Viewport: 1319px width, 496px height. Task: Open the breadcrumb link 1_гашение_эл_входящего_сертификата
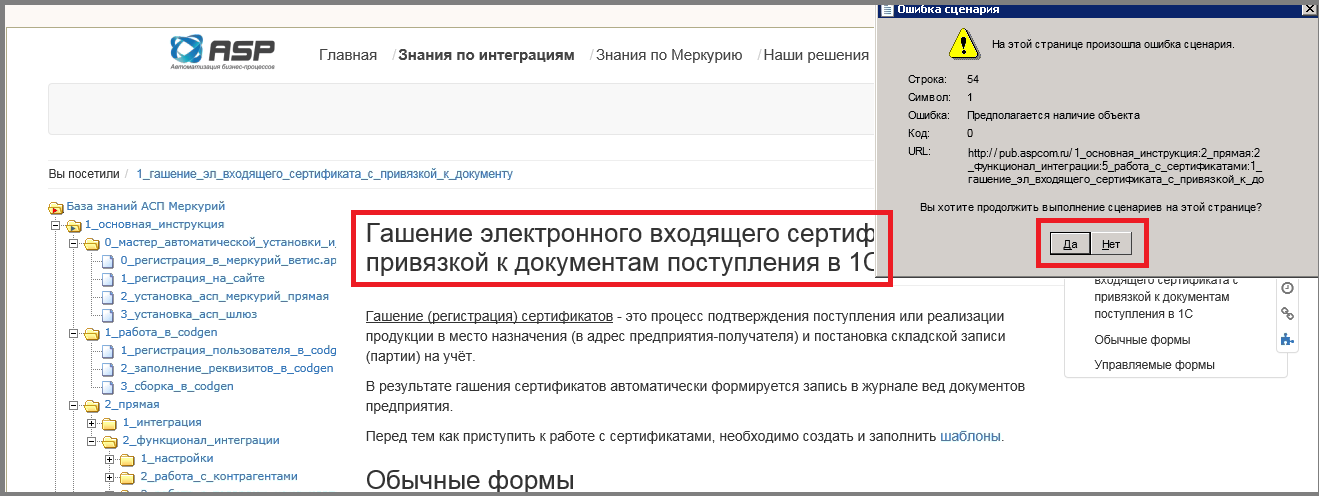(324, 174)
